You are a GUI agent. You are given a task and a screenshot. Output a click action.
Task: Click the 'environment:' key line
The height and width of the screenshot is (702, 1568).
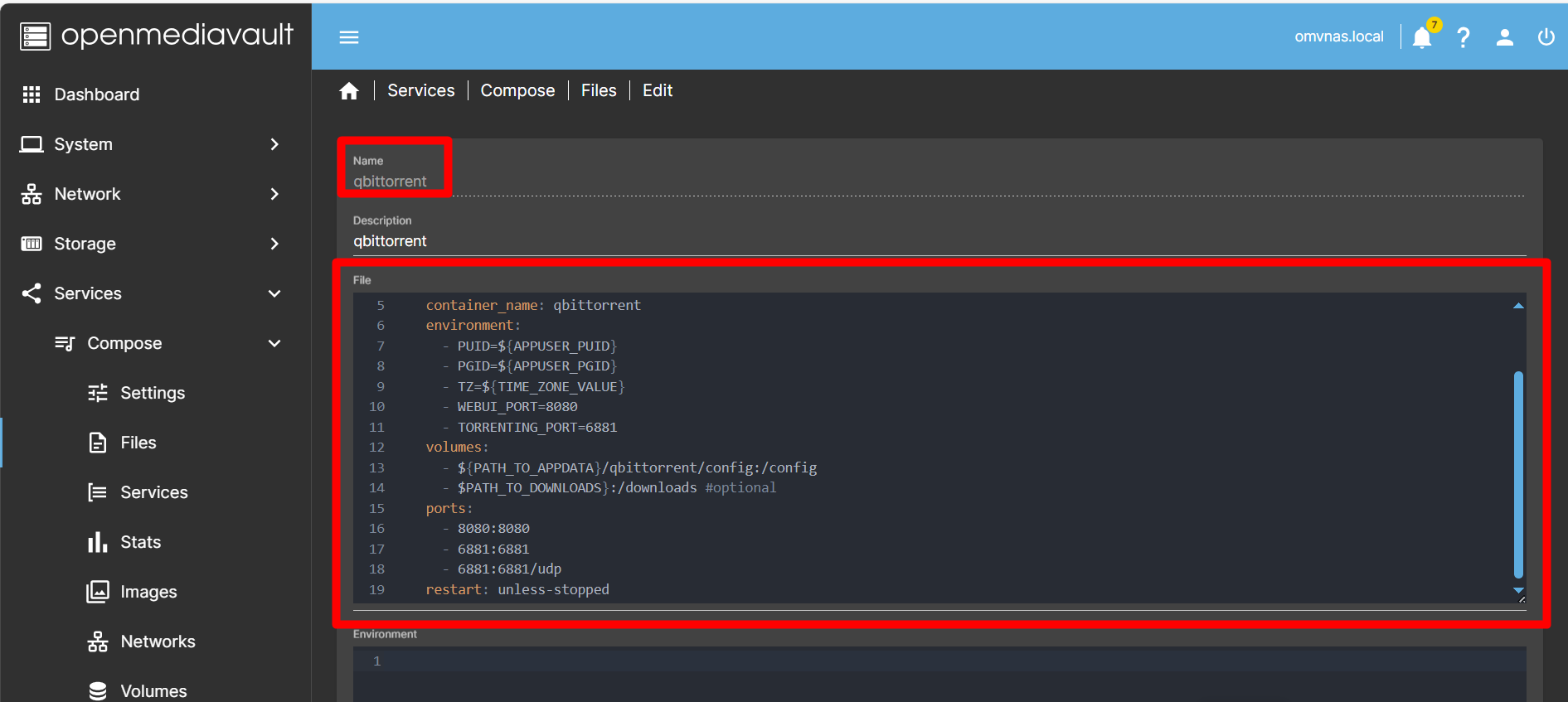tap(473, 325)
